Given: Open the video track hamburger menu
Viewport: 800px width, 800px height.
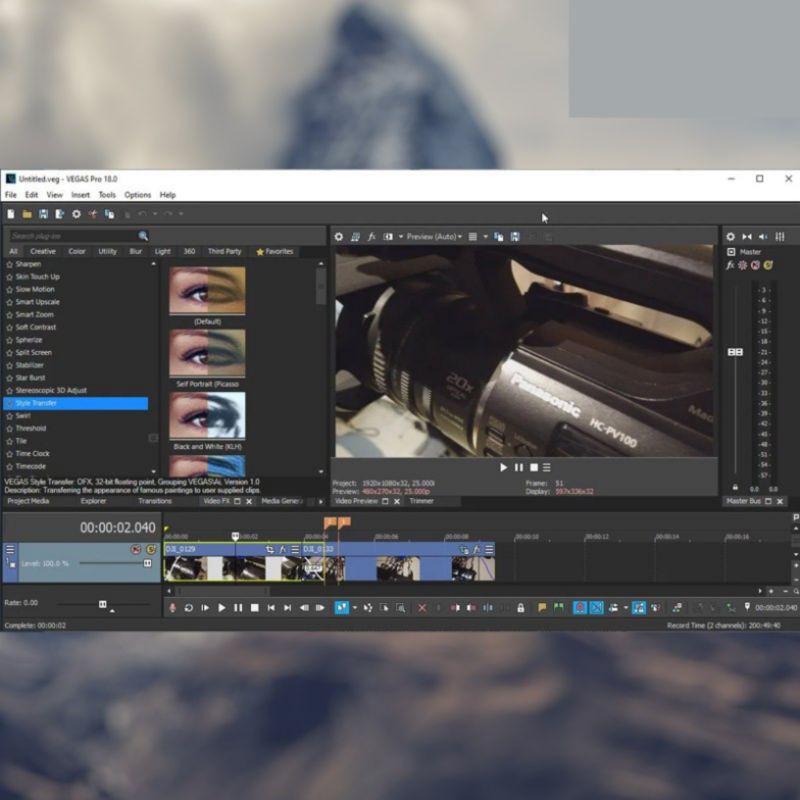Looking at the screenshot, I should pos(10,549).
